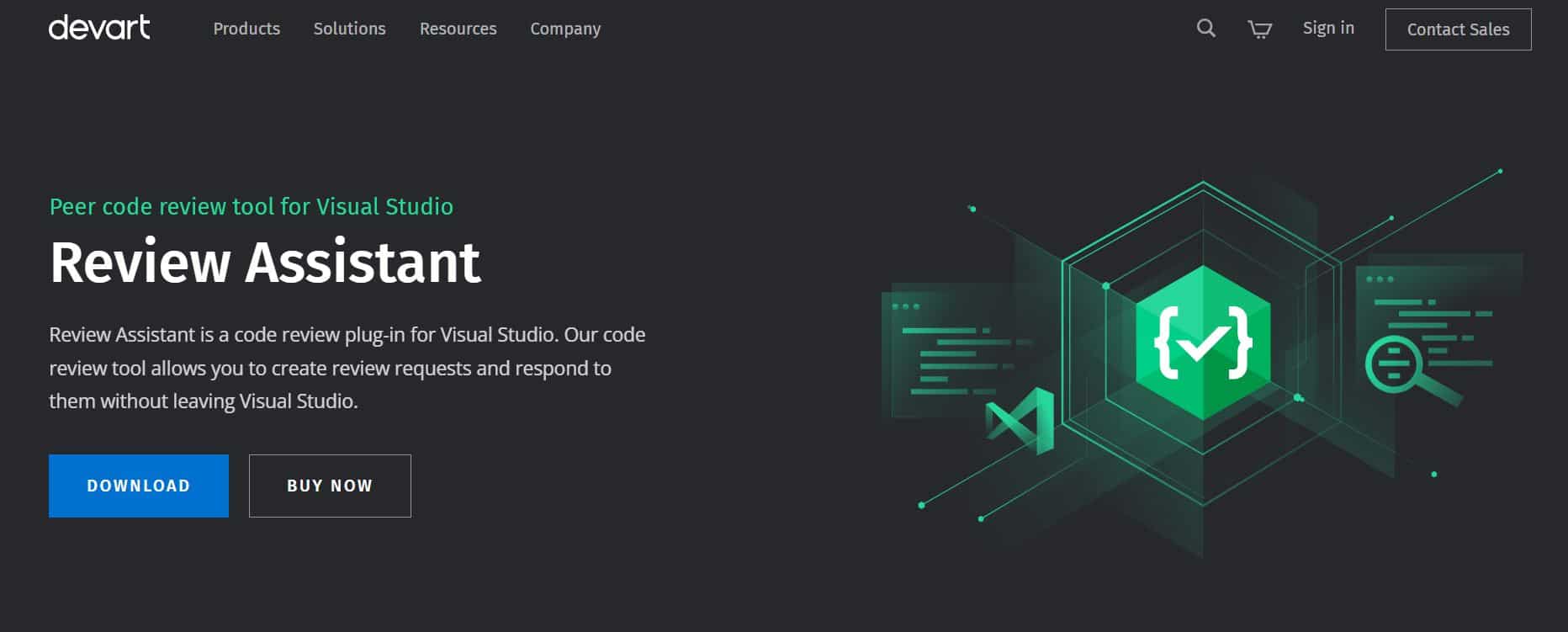
Task: Open the search icon
Action: pos(1205,28)
